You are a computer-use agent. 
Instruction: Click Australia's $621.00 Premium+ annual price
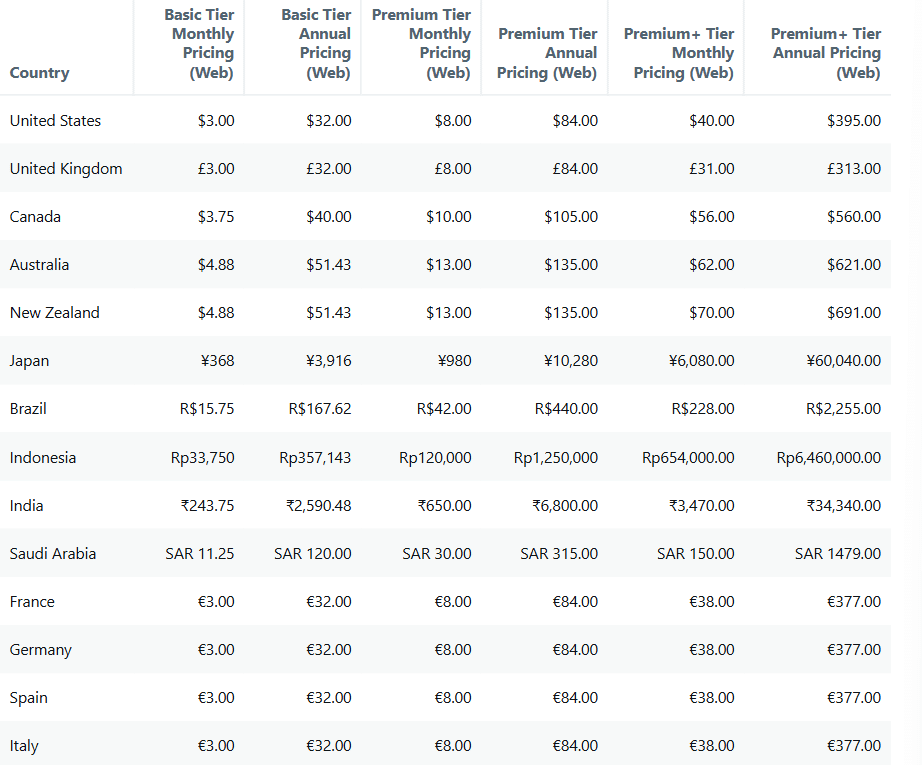[854, 265]
